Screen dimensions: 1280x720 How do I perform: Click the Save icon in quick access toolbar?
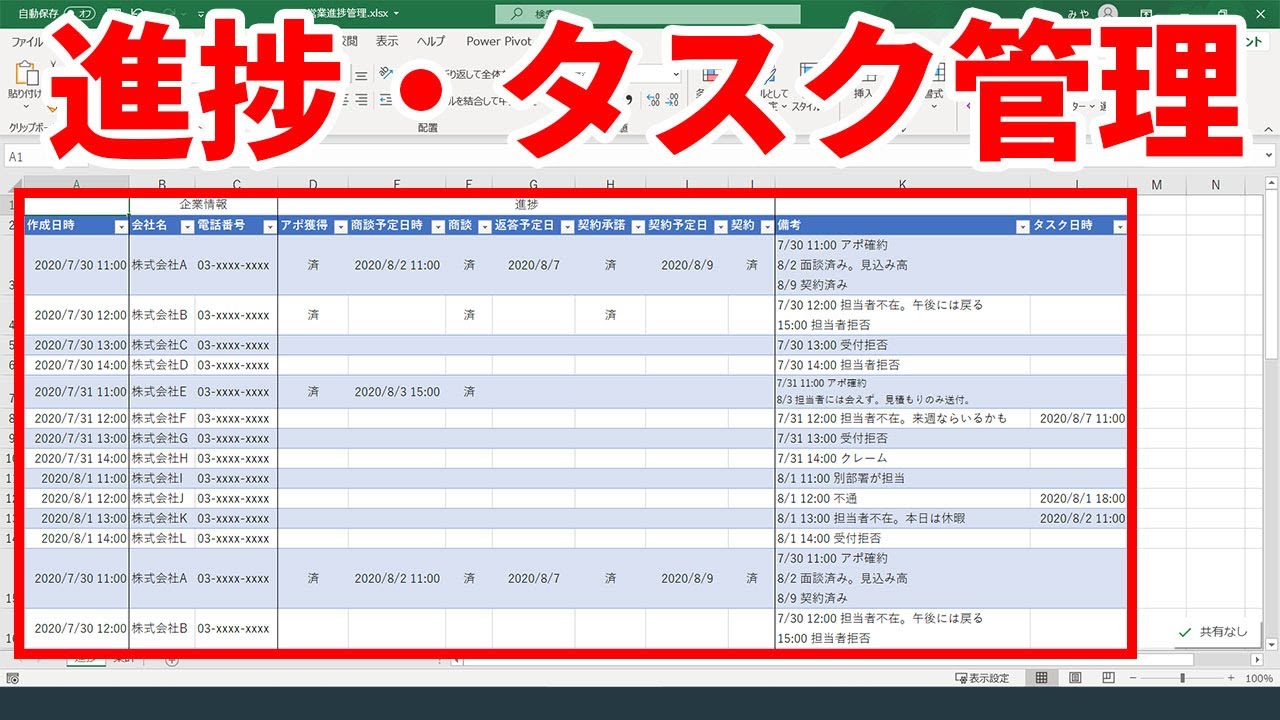click(x=114, y=13)
